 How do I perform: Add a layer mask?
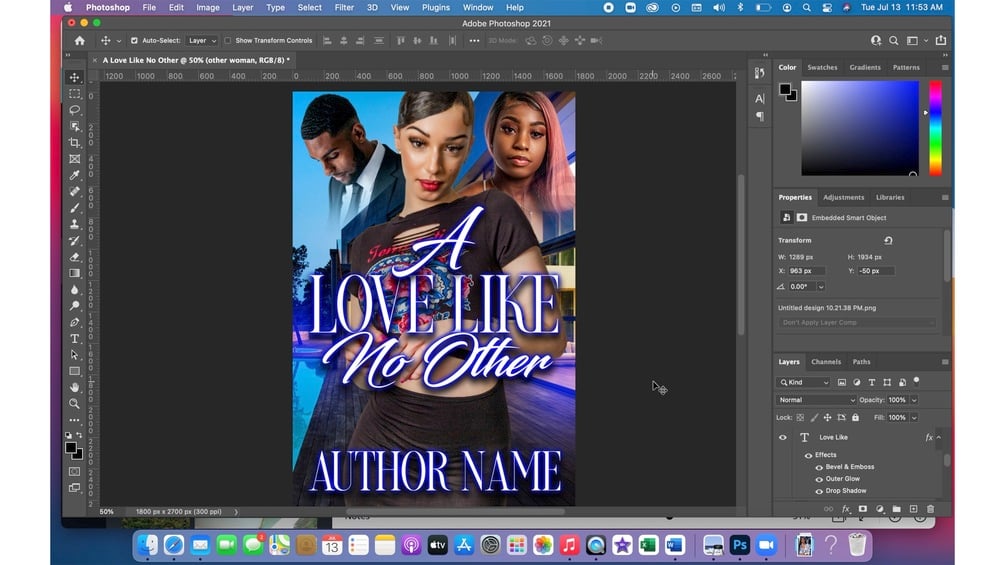863,509
